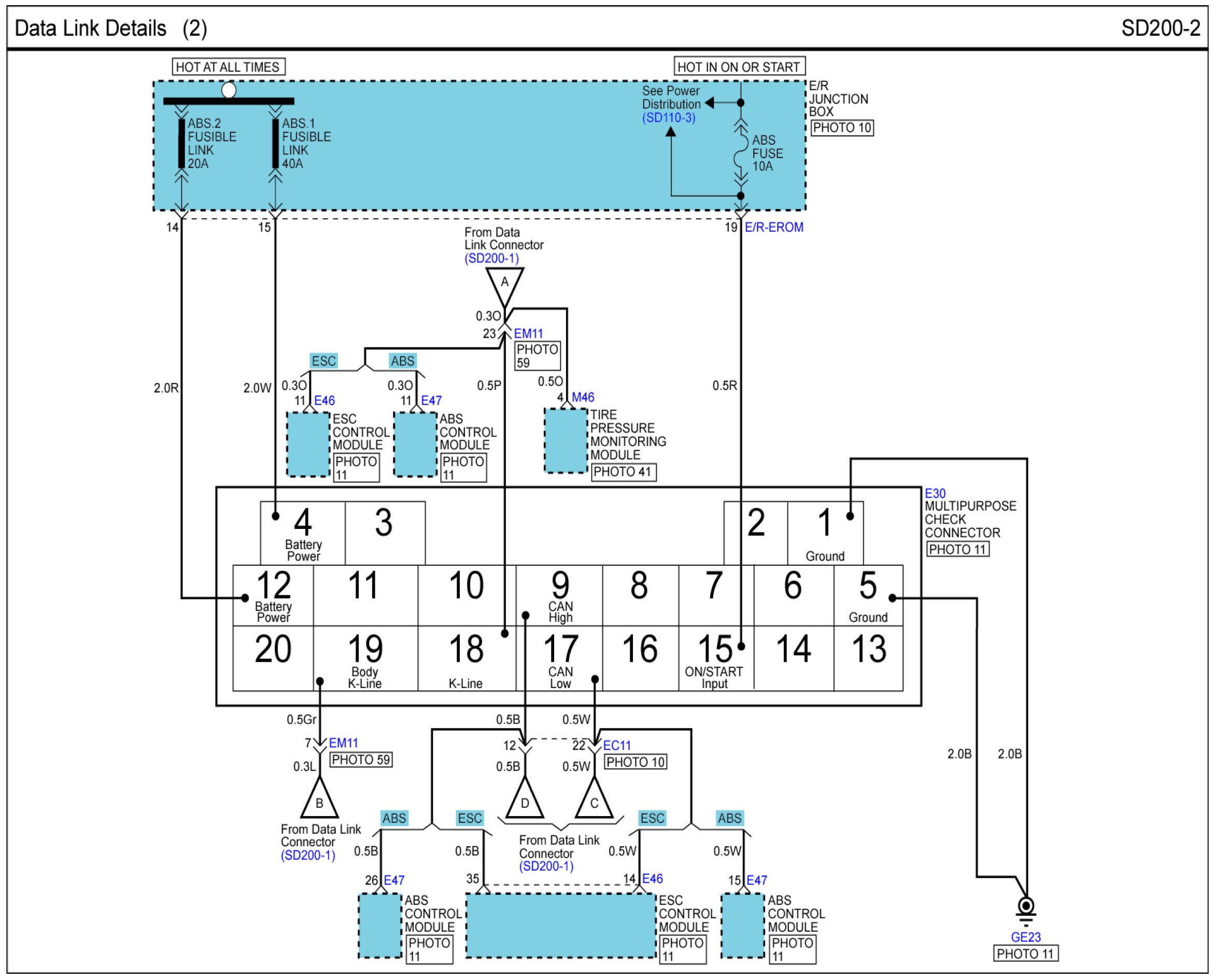This screenshot has width=1213, height=980.
Task: Click the M46 tire pressure module connector
Action: [x=583, y=397]
